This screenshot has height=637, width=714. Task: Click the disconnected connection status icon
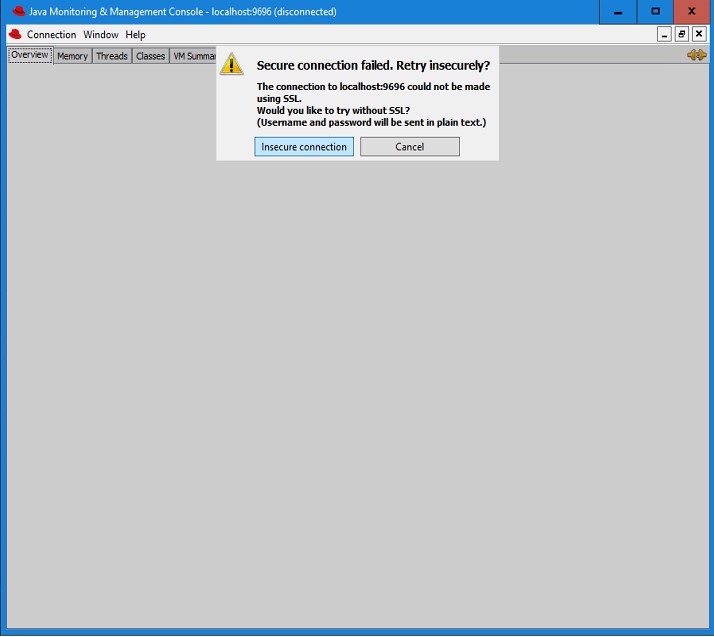pyautogui.click(x=697, y=55)
